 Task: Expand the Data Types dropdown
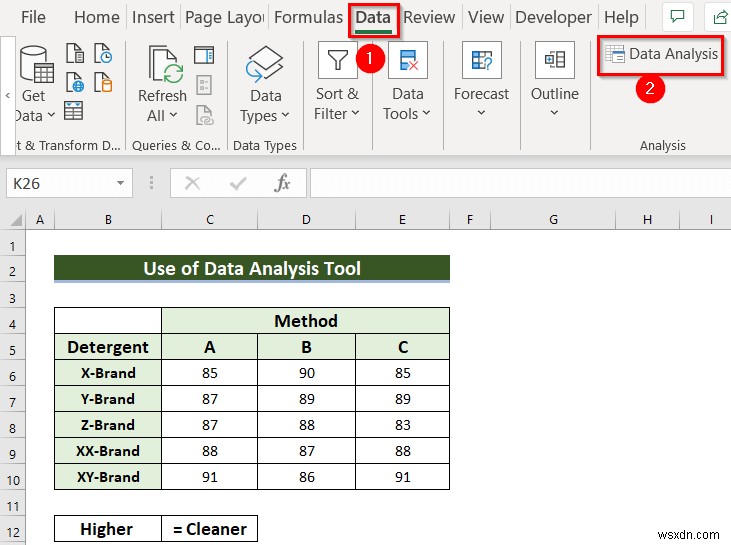point(285,115)
